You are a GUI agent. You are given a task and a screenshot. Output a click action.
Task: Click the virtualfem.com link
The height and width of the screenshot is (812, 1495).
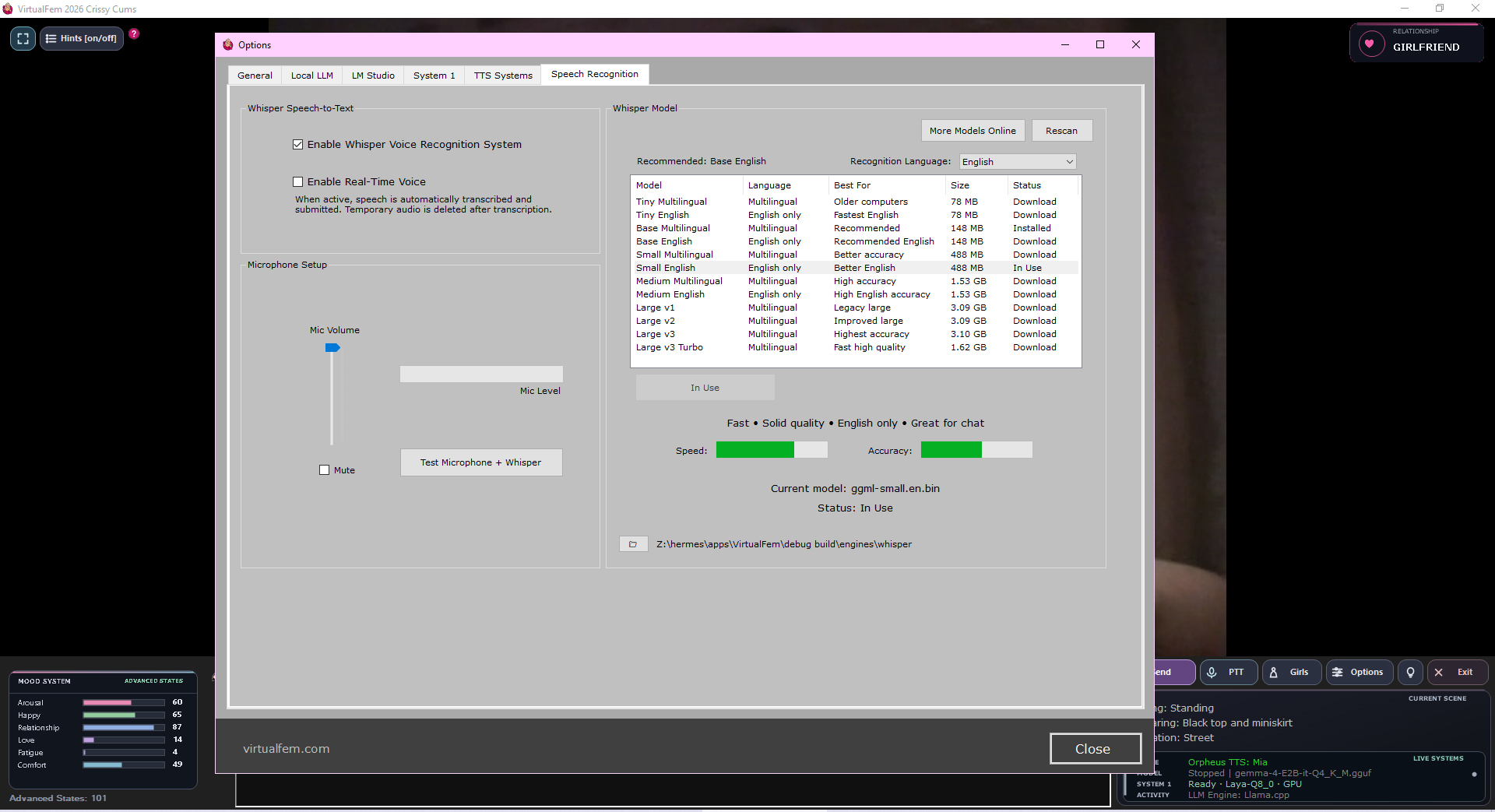coord(286,749)
